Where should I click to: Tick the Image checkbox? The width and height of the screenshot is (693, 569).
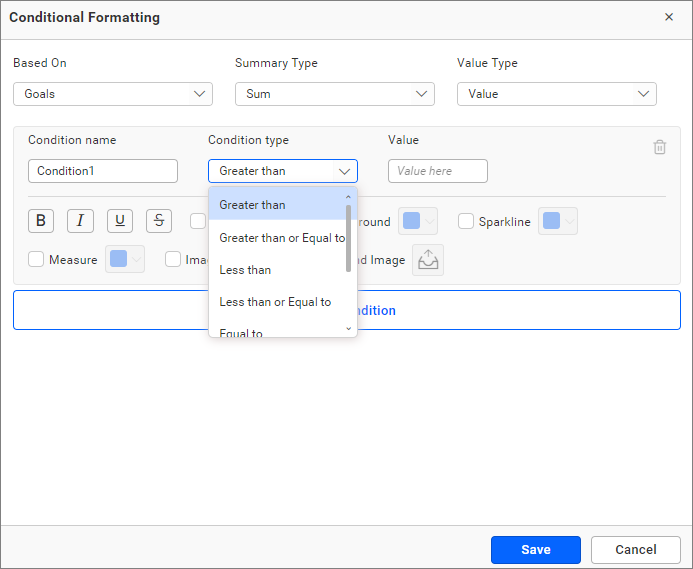tap(173, 260)
